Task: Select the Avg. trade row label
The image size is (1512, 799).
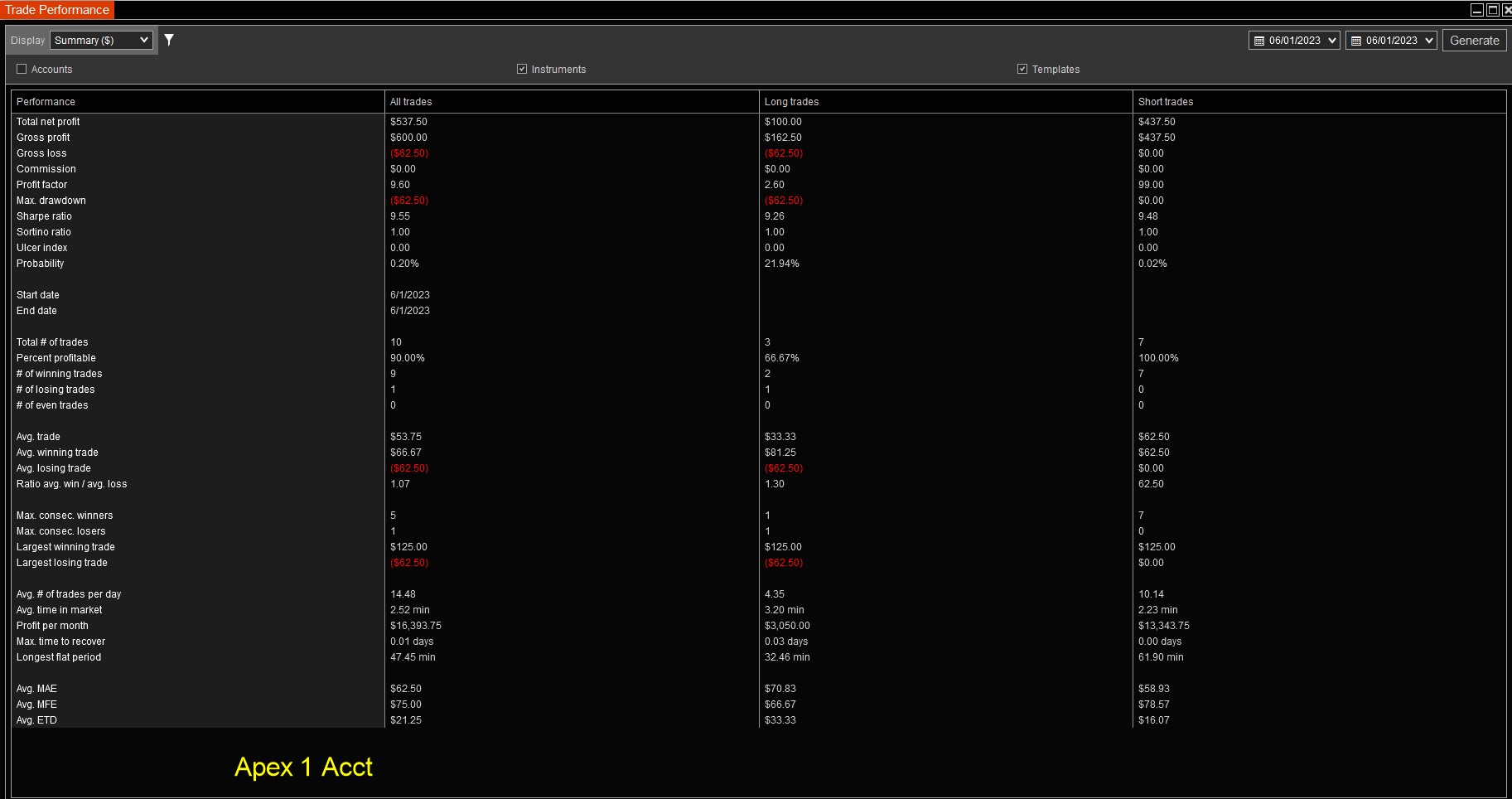Action: click(38, 437)
